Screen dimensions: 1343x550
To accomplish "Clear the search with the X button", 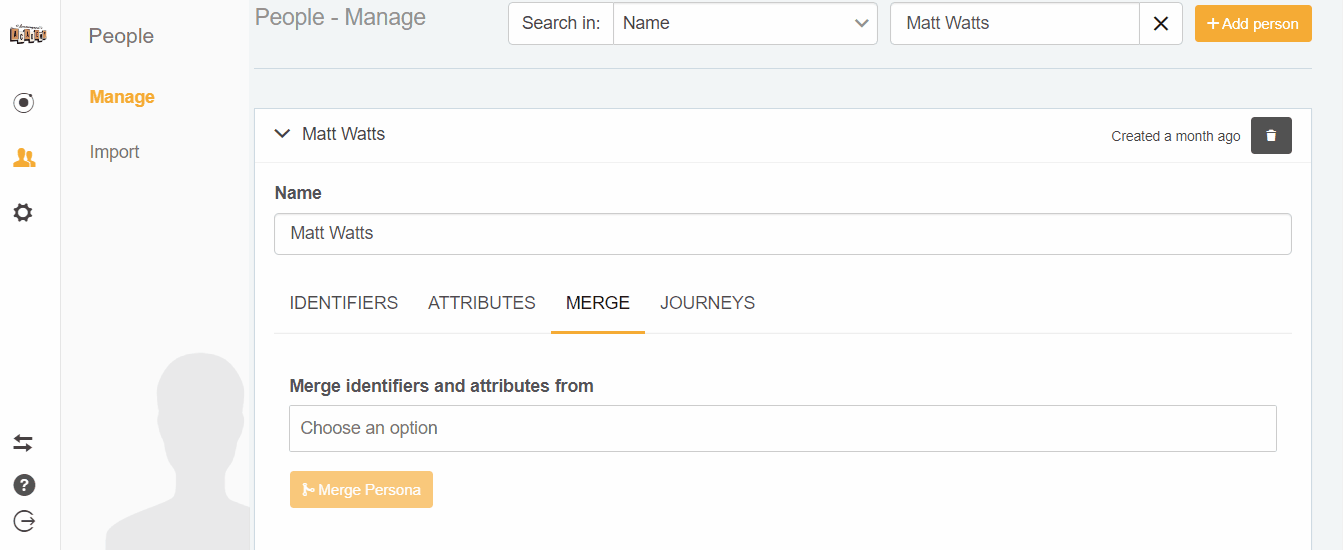I will click(x=1161, y=24).
